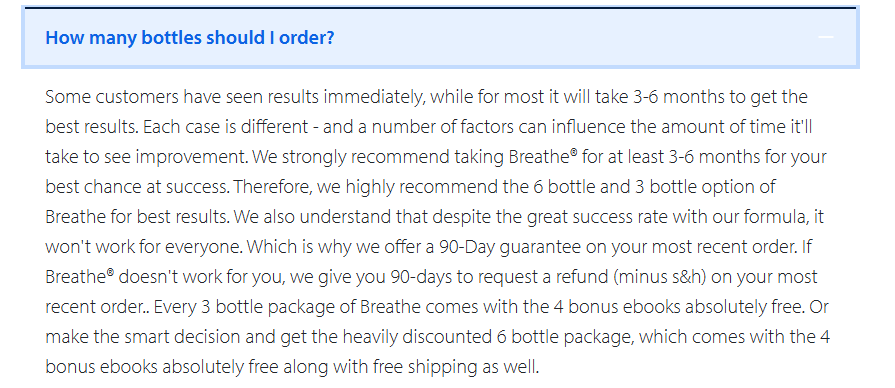Click the phrase "Each case is different"
The height and width of the screenshot is (388, 895).
tap(227, 127)
